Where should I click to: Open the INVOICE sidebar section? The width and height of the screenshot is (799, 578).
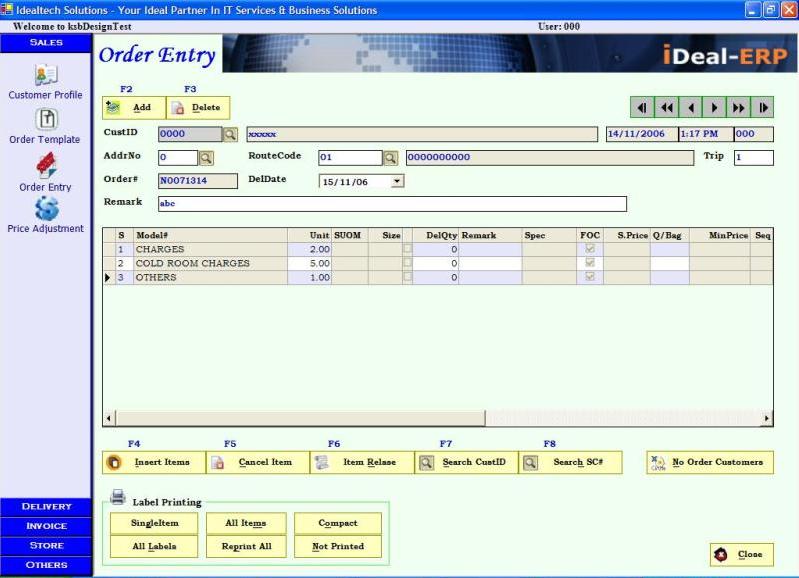click(x=46, y=526)
